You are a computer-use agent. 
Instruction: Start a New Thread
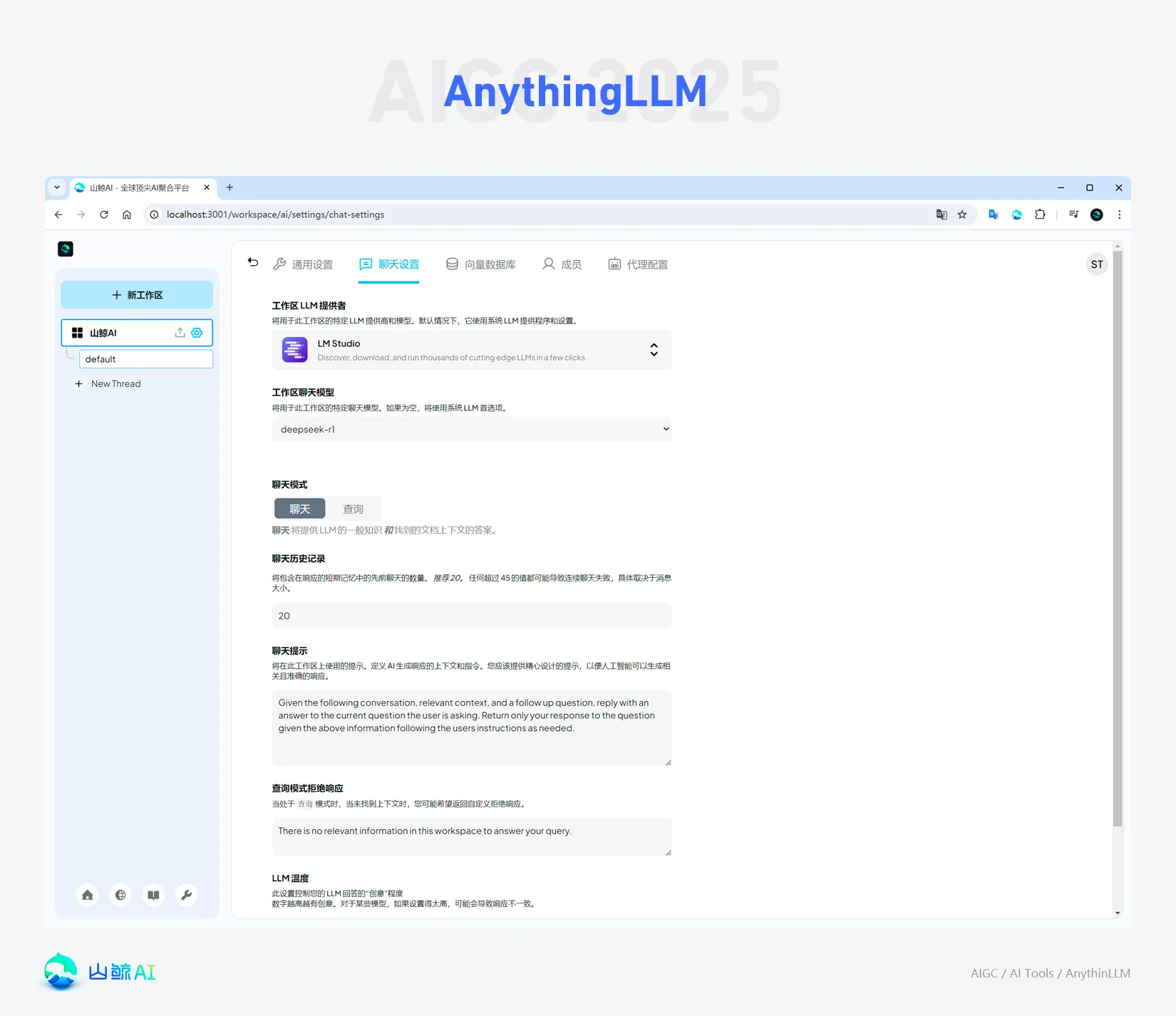108,384
